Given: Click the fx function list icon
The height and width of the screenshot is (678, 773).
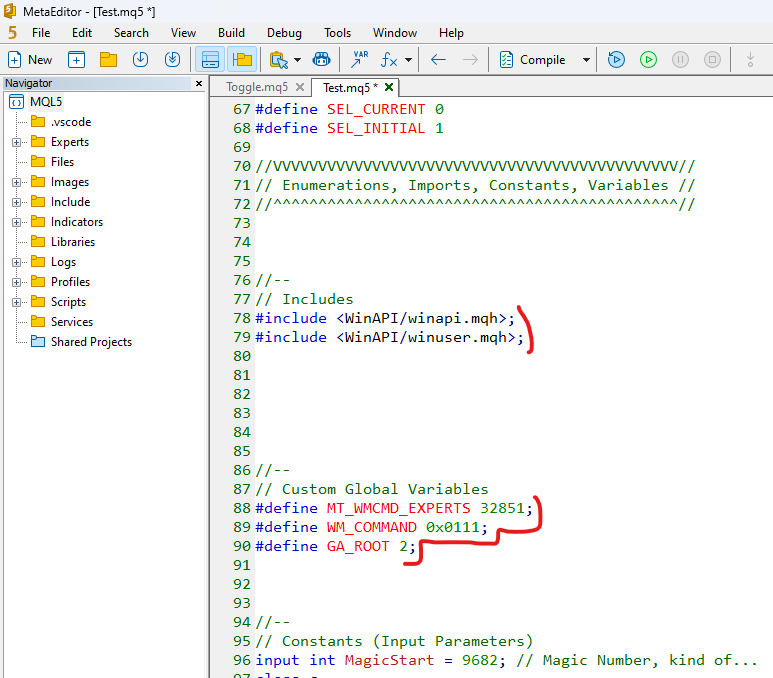Looking at the screenshot, I should pyautogui.click(x=389, y=60).
